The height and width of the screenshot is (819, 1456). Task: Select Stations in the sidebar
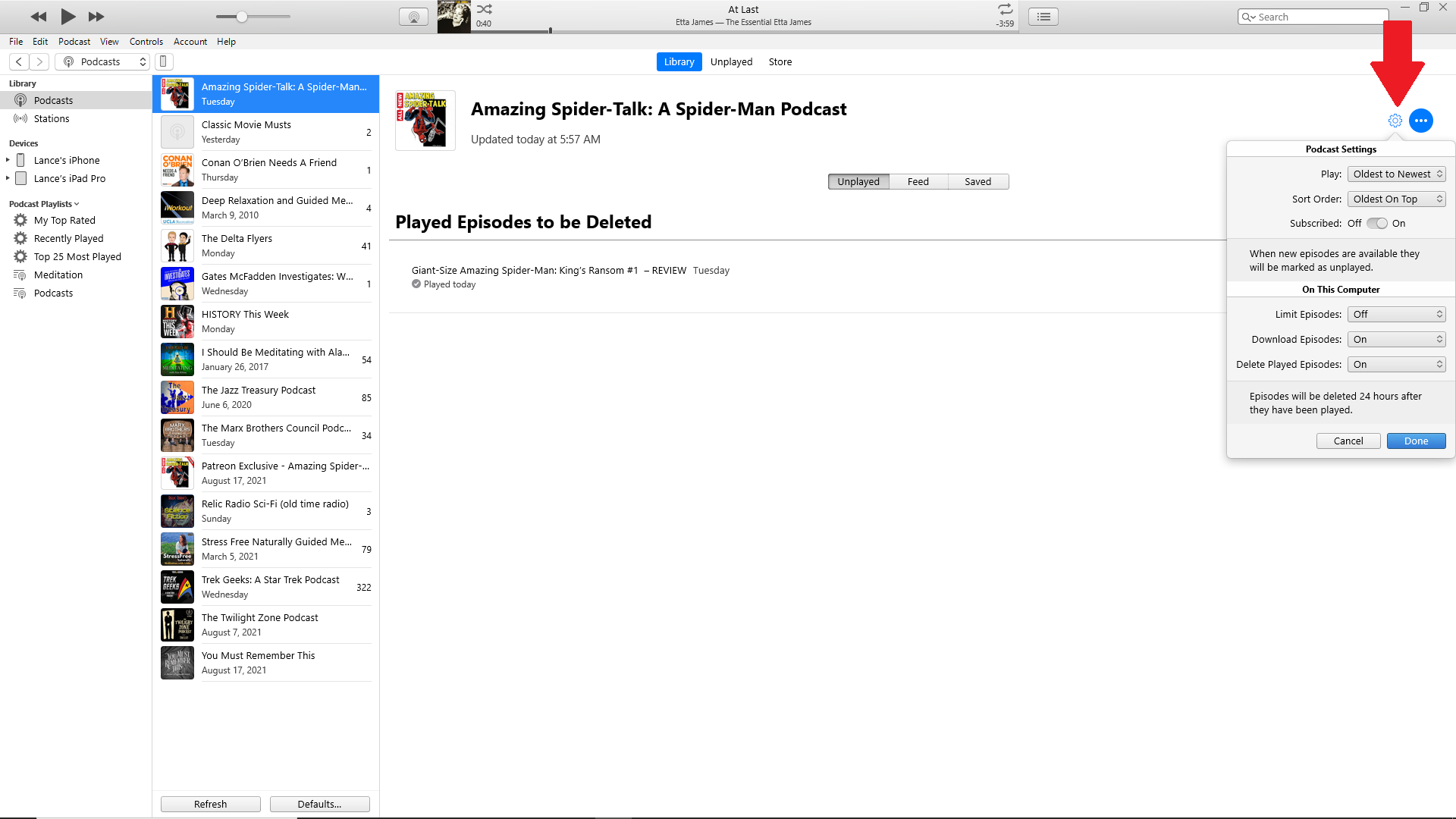(x=76, y=118)
